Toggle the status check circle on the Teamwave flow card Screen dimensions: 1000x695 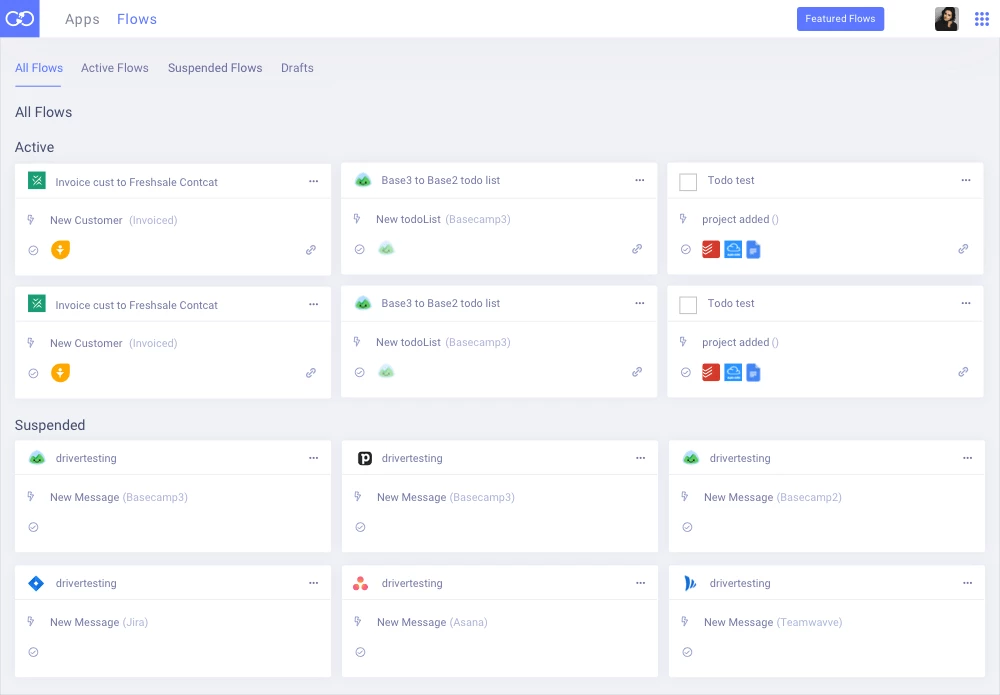click(687, 652)
